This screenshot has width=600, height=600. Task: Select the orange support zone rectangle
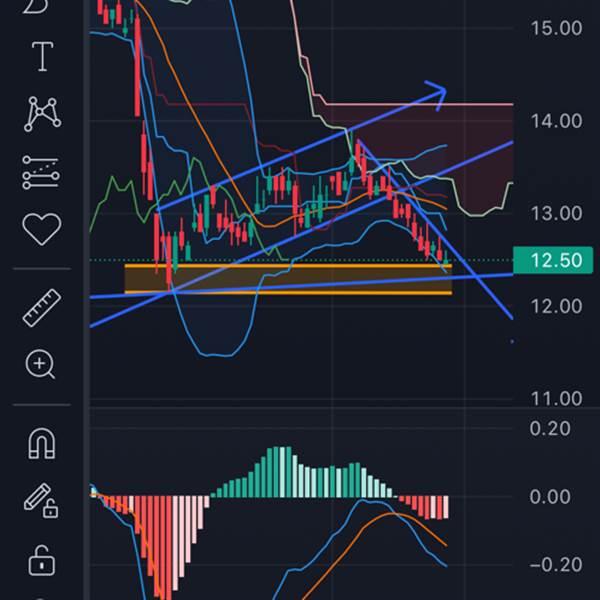click(x=288, y=279)
